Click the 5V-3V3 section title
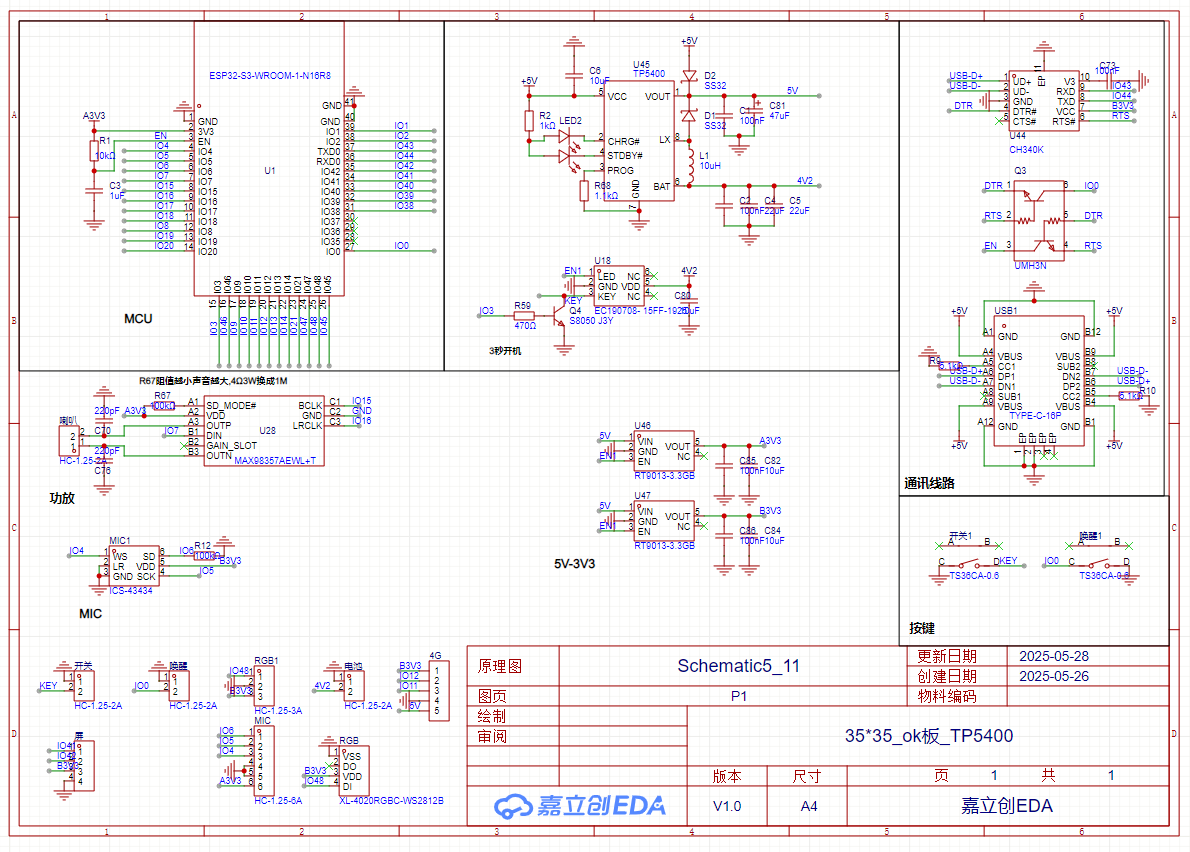This screenshot has height=852, width=1190. (x=575, y=564)
